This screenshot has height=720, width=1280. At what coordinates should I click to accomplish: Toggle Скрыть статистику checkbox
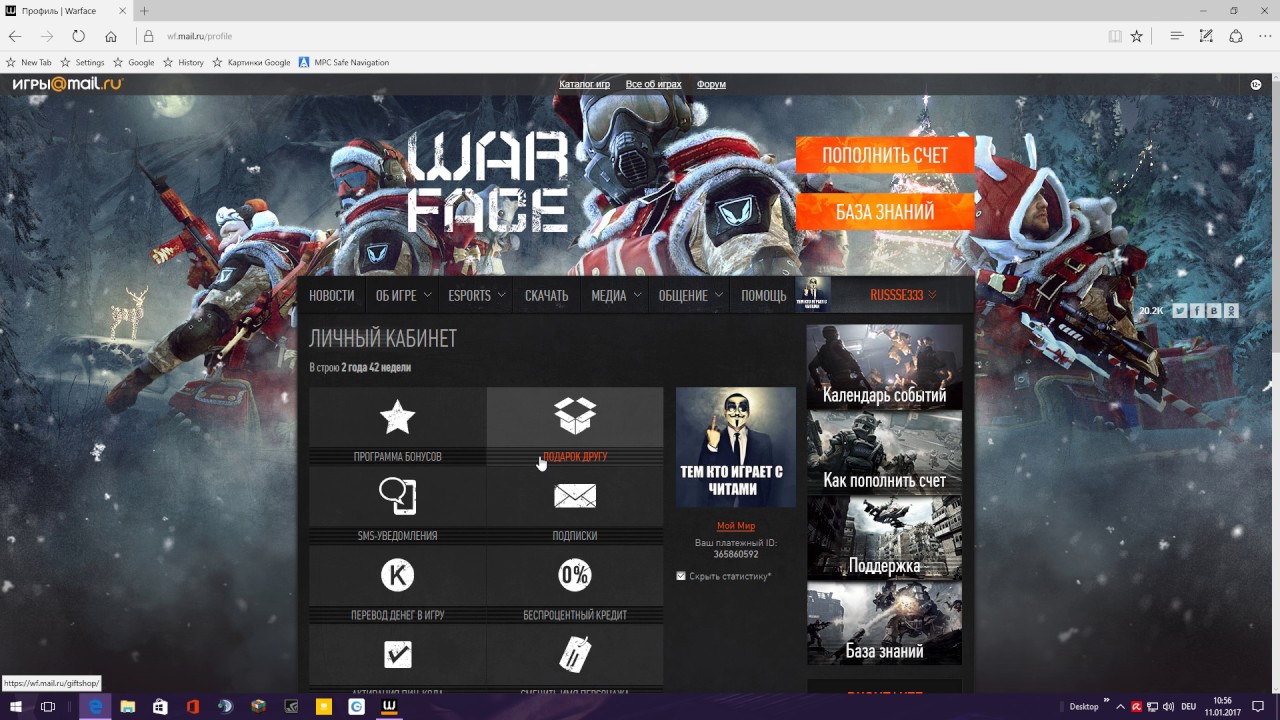click(681, 576)
